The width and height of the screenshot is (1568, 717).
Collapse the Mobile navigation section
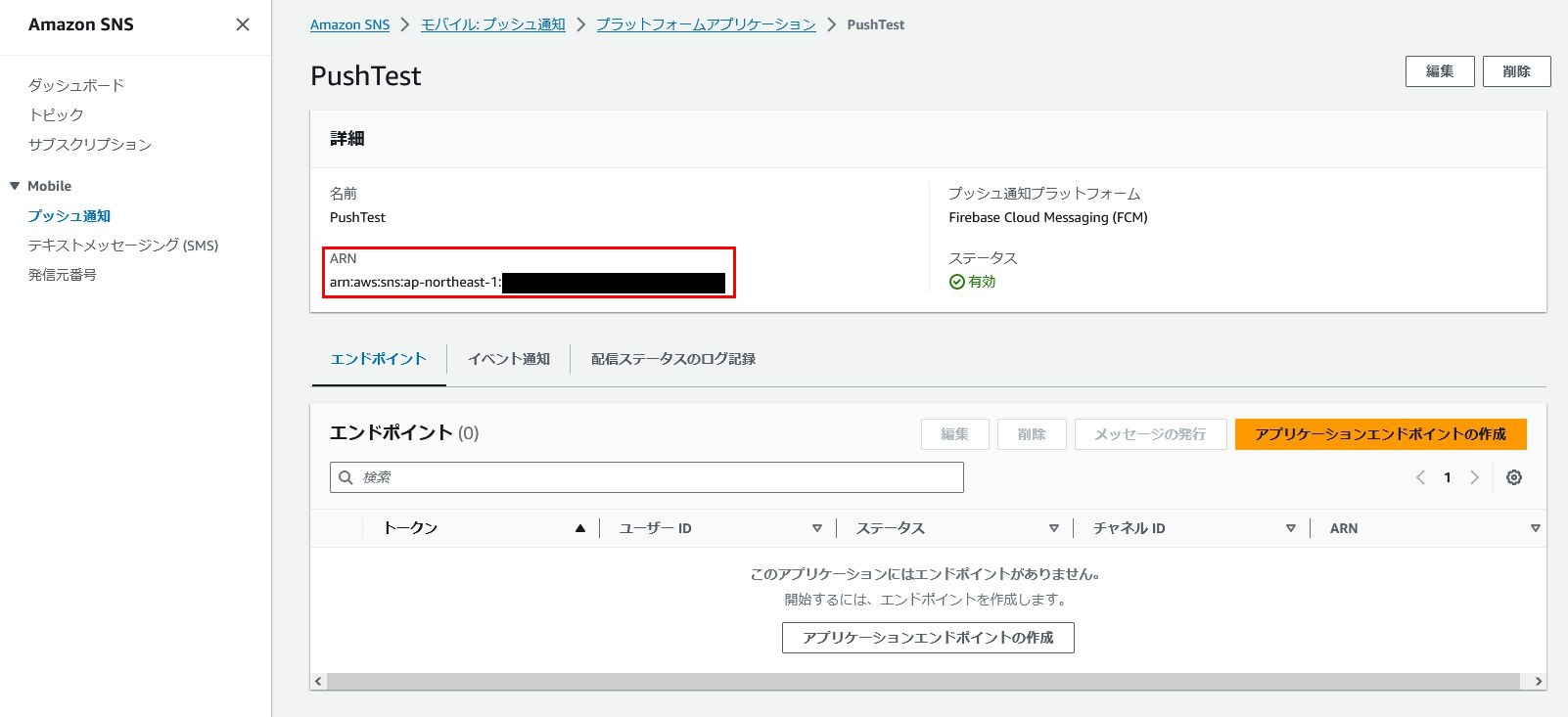point(15,186)
